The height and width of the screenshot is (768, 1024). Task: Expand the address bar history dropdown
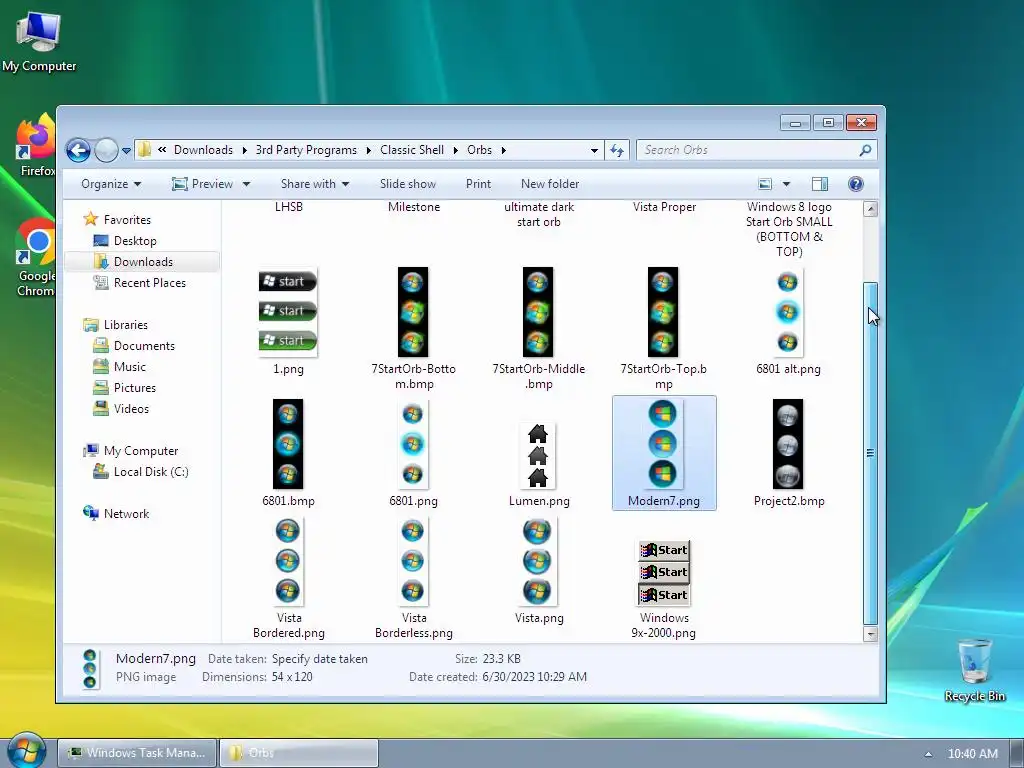594,150
